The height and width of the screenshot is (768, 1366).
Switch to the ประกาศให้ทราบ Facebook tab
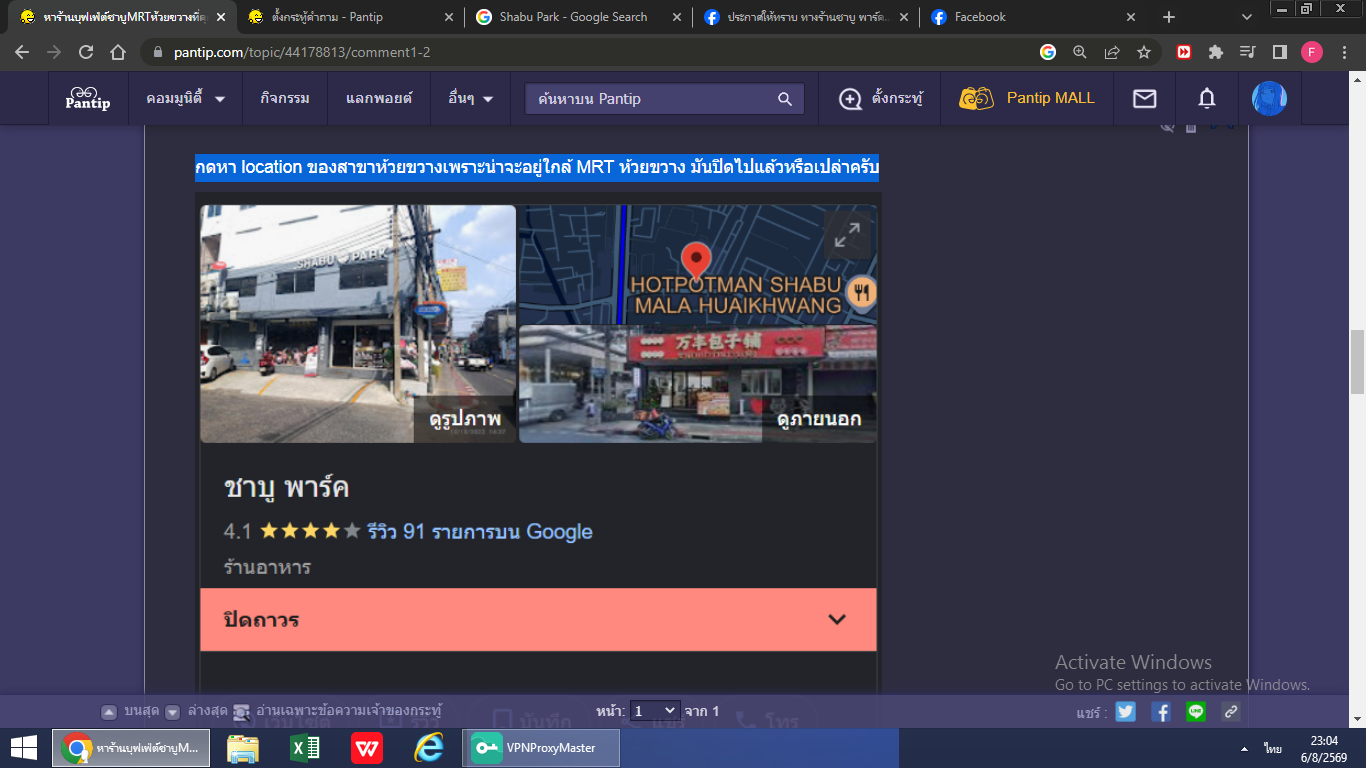click(x=807, y=17)
